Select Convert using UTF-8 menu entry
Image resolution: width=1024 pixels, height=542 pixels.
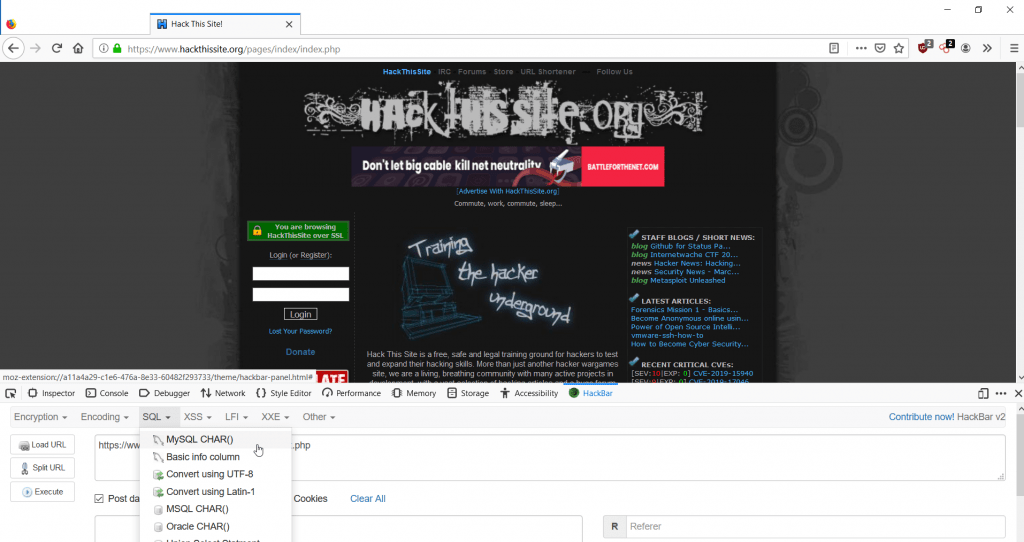click(209, 474)
